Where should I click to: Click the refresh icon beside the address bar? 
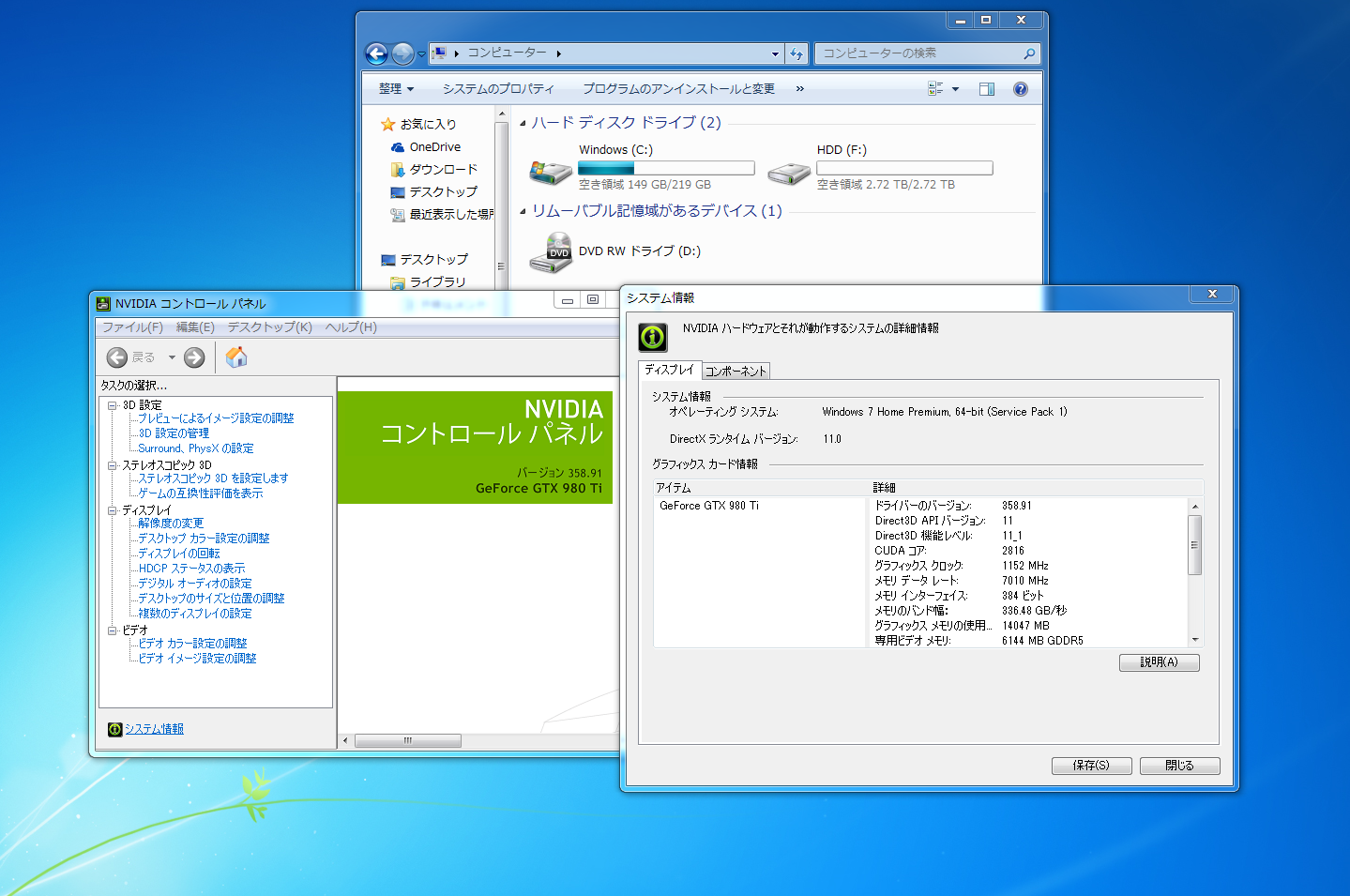(x=796, y=53)
